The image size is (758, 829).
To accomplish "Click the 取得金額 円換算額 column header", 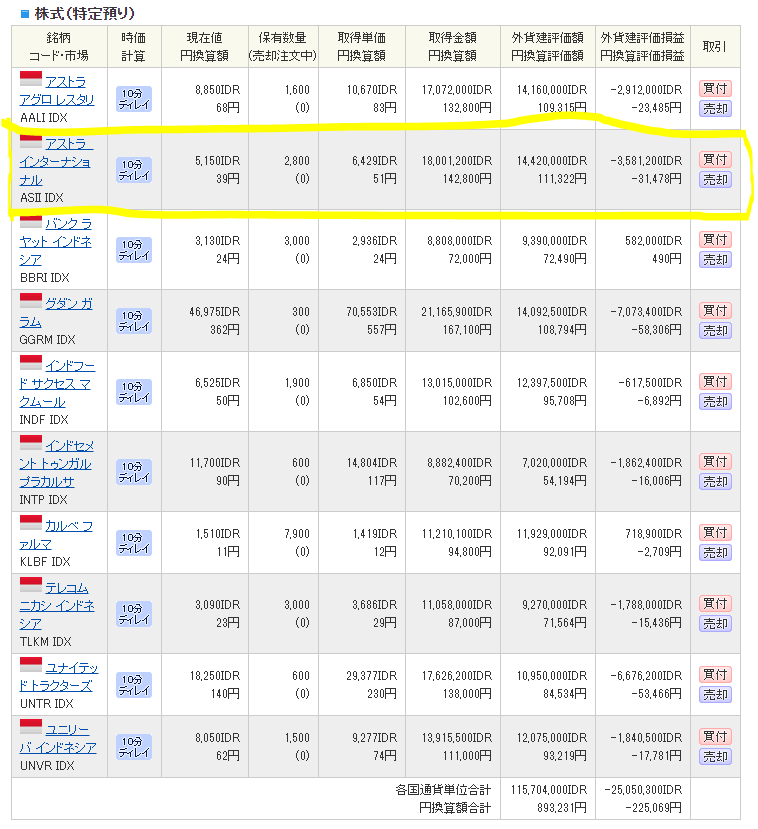I will pyautogui.click(x=452, y=47).
